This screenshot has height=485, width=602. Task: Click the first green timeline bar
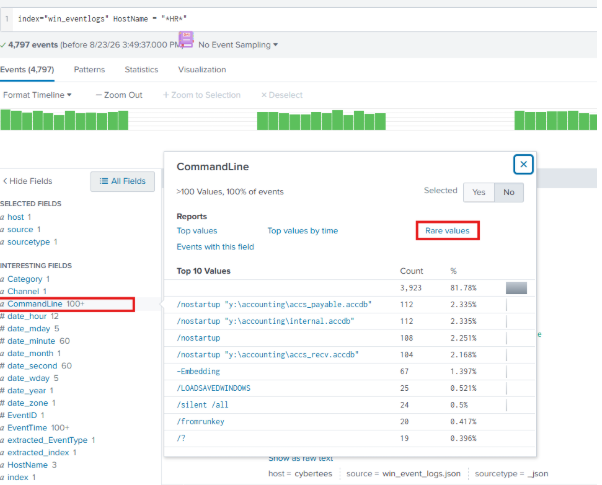click(5, 120)
